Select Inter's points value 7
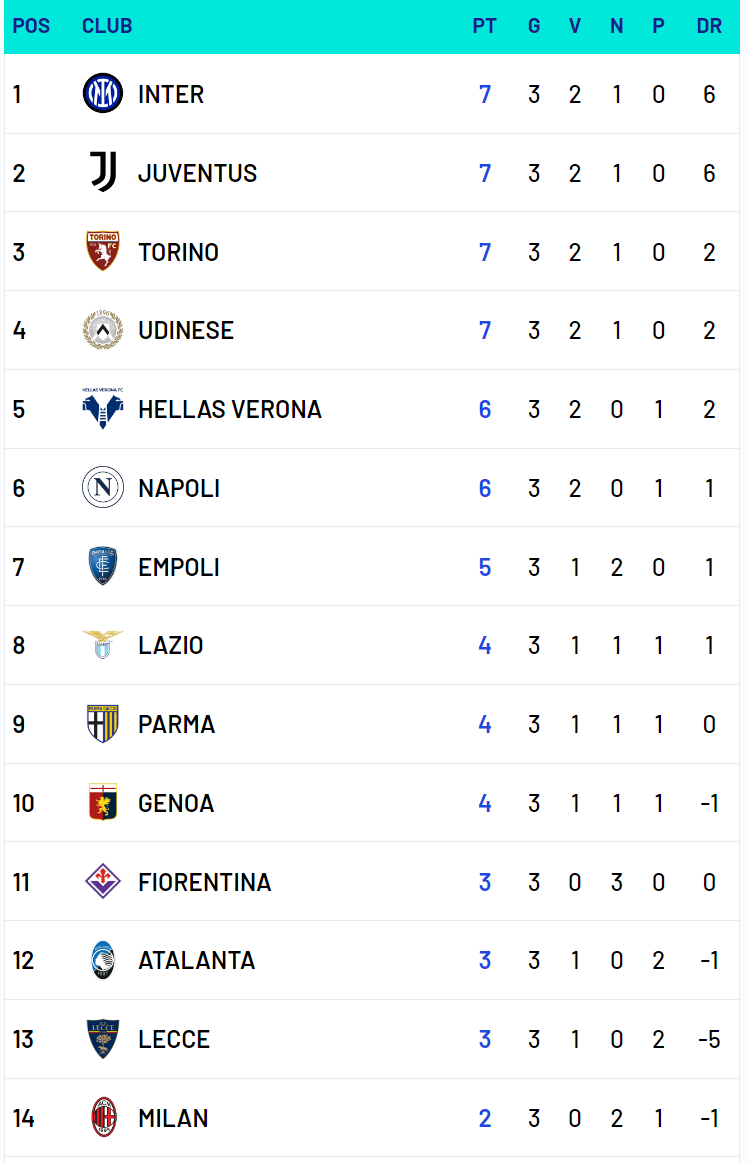This screenshot has height=1163, width=749. pos(484,94)
